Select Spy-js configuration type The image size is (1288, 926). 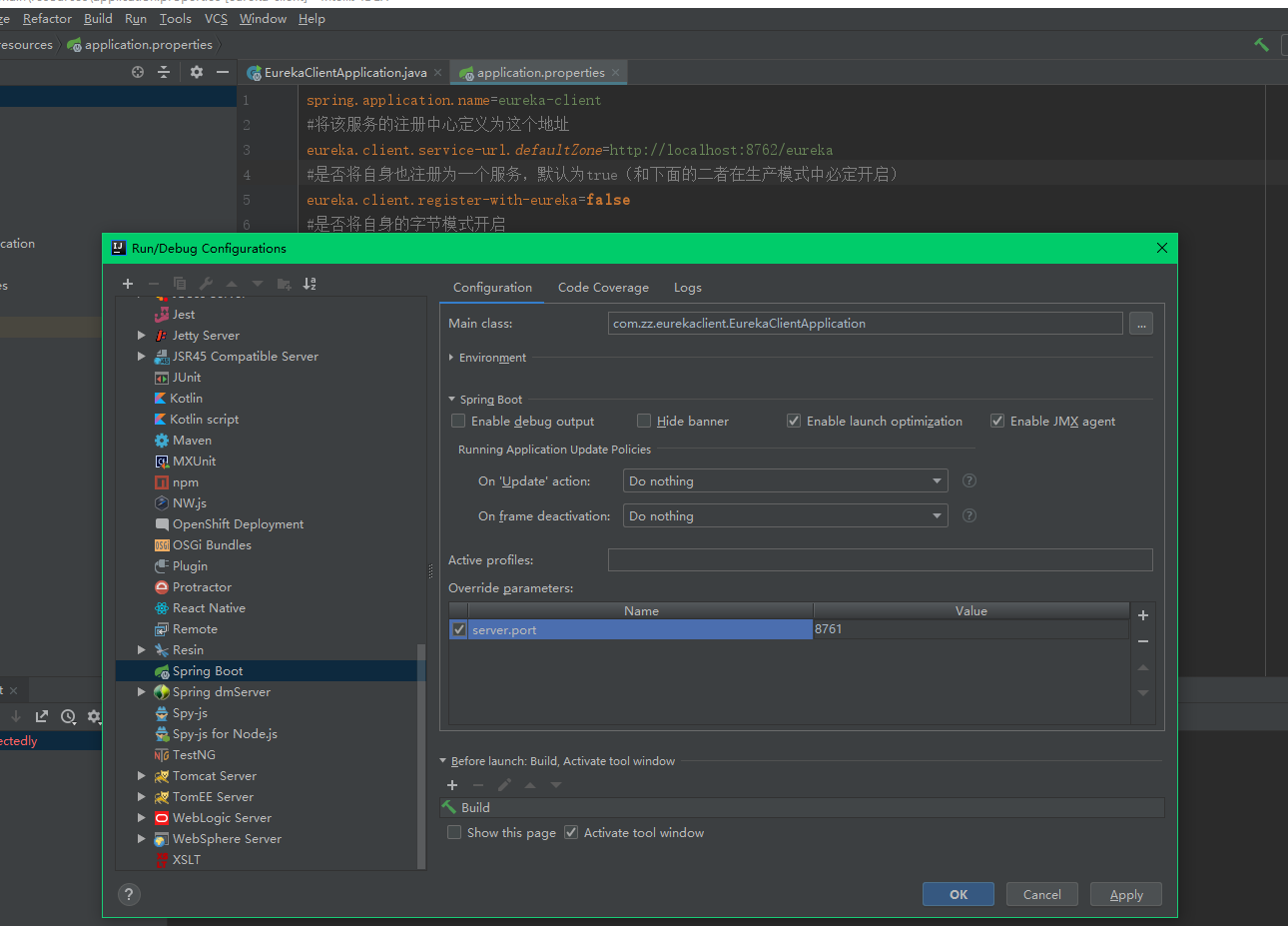pos(190,713)
